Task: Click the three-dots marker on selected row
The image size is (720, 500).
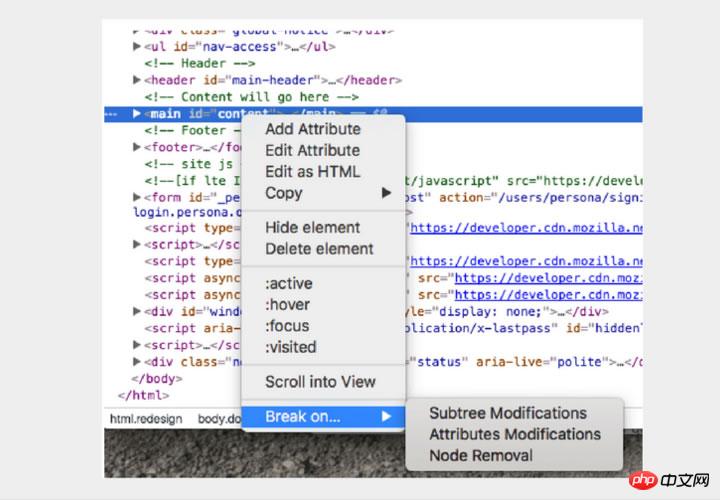Action: 111,114
